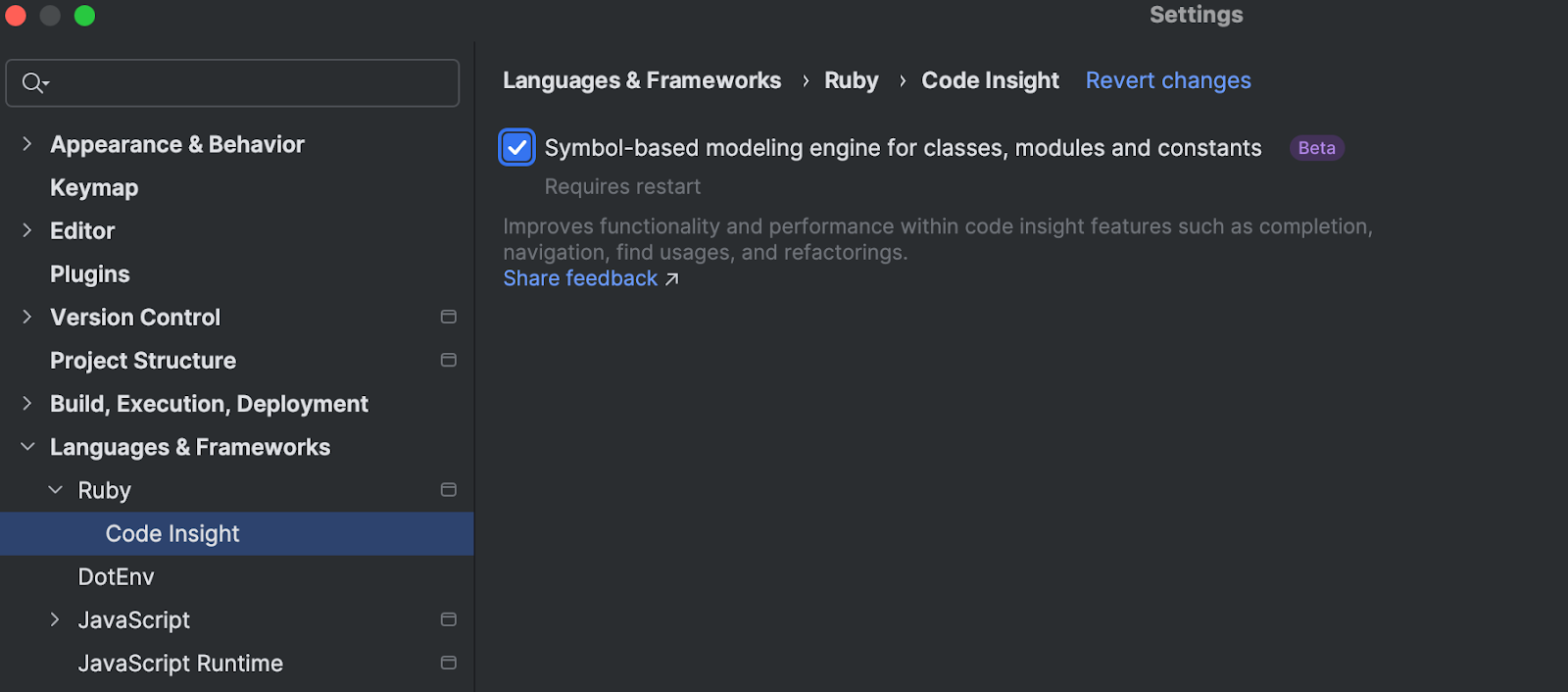This screenshot has width=1568, height=692.
Task: Open DotEnv settings page
Action: 116,576
